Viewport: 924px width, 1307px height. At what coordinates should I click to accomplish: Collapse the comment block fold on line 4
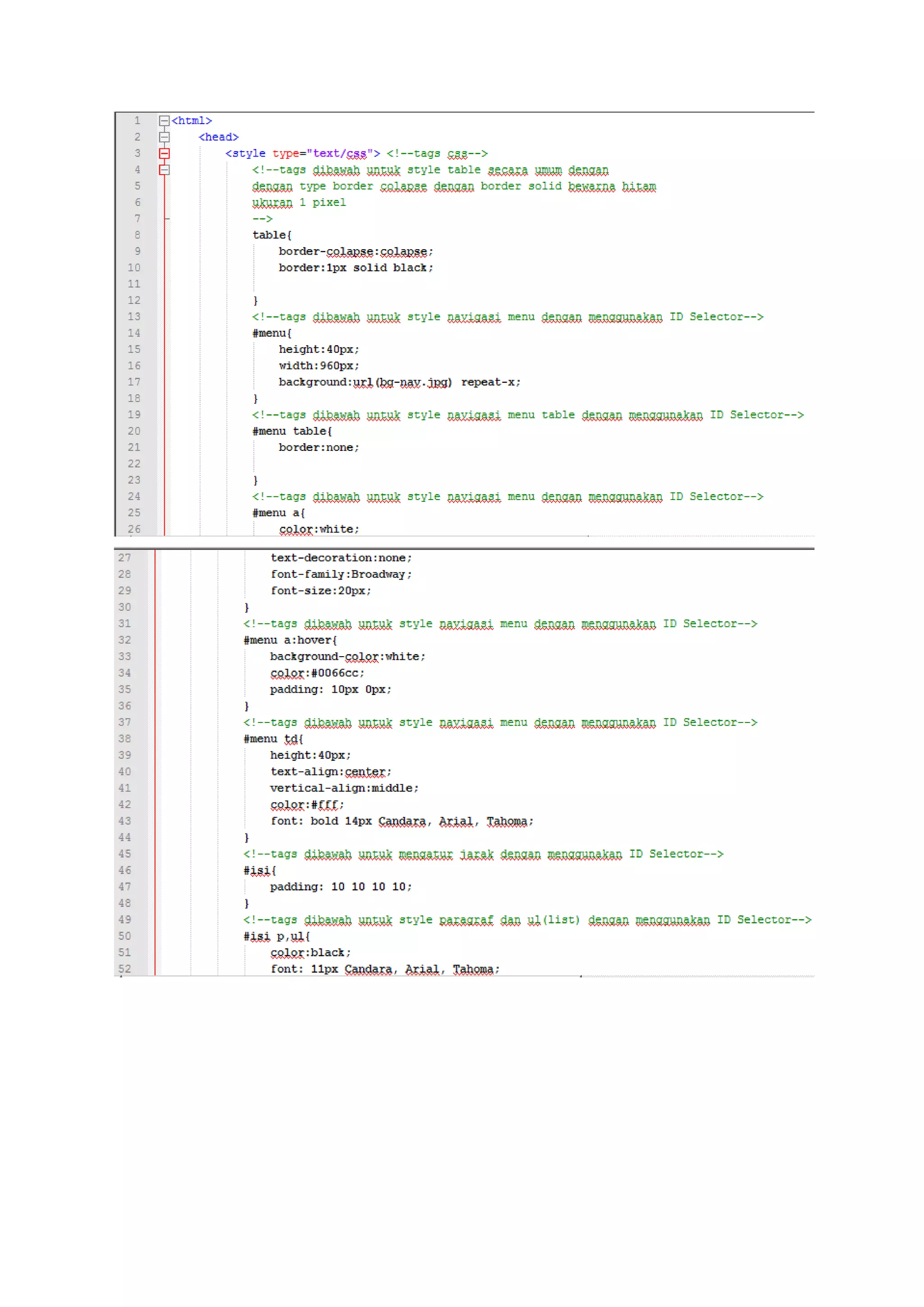pos(164,170)
